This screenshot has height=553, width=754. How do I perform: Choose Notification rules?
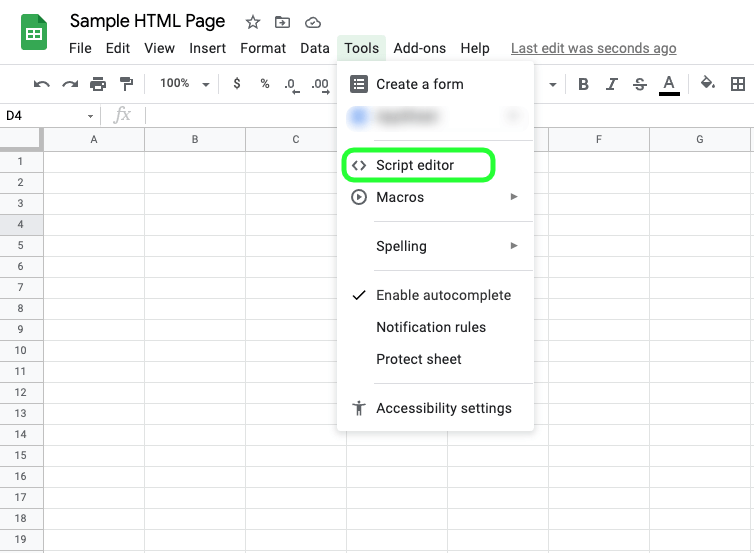(435, 327)
